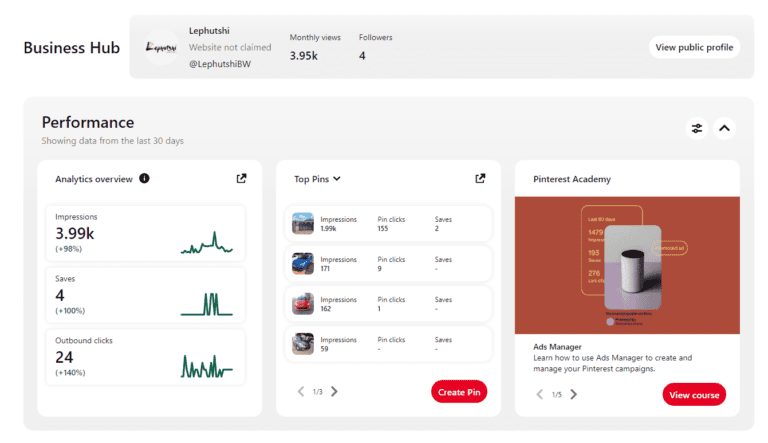768x443 pixels.
Task: Click View public profile button
Action: coord(694,47)
